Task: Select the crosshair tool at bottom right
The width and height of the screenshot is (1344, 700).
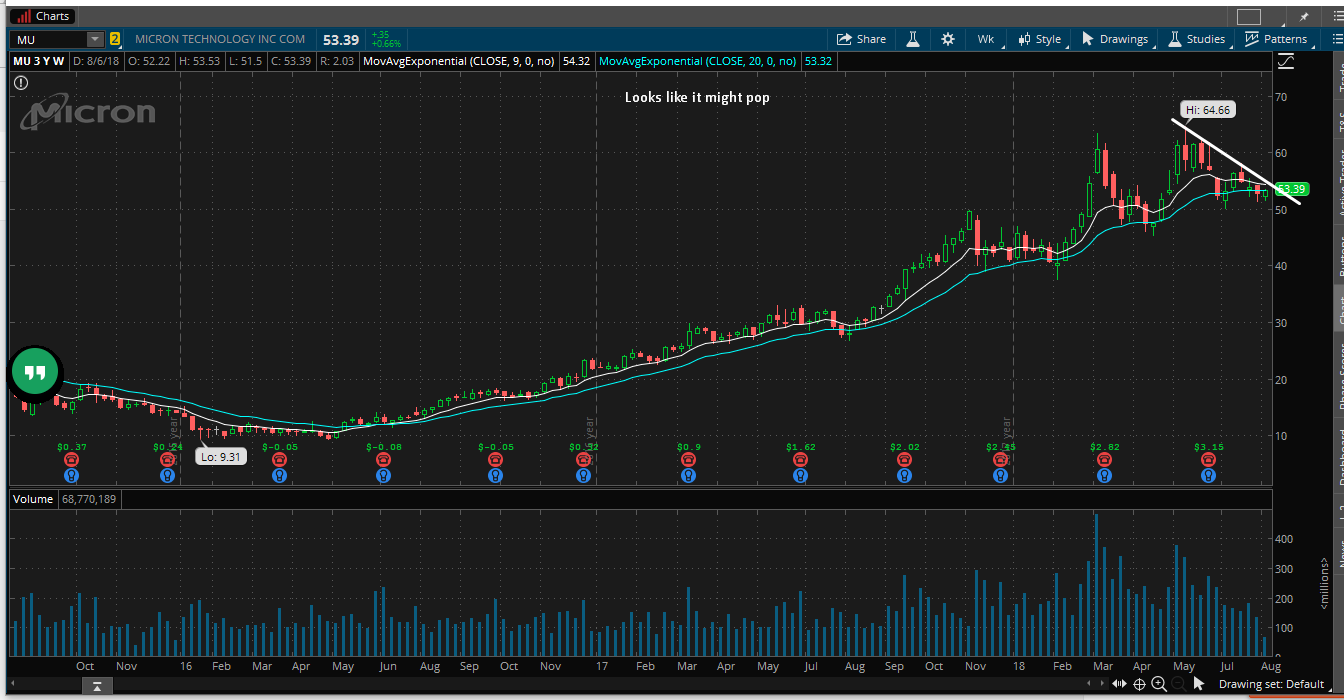Action: click(1139, 684)
